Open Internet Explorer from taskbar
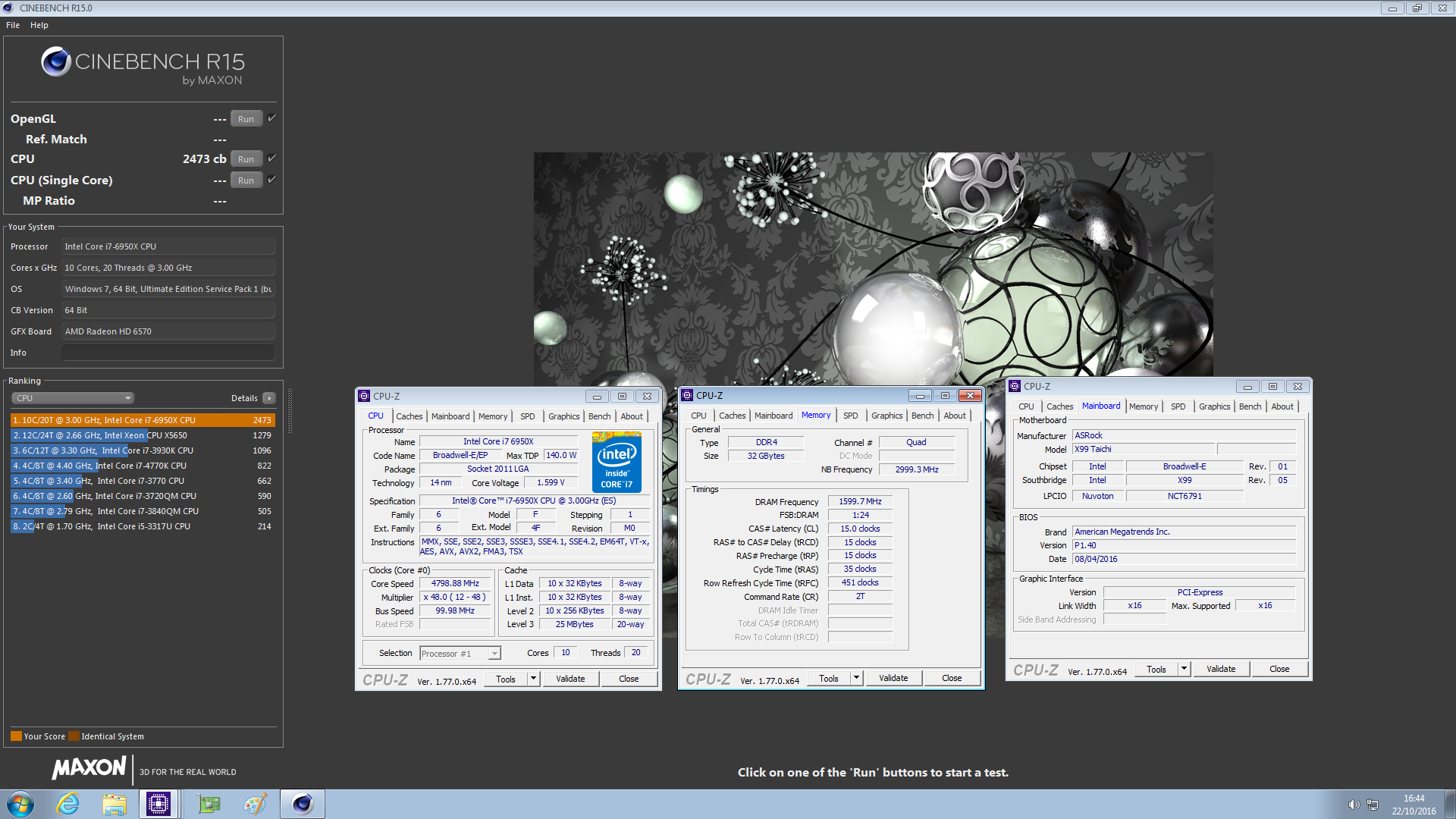 pyautogui.click(x=68, y=804)
